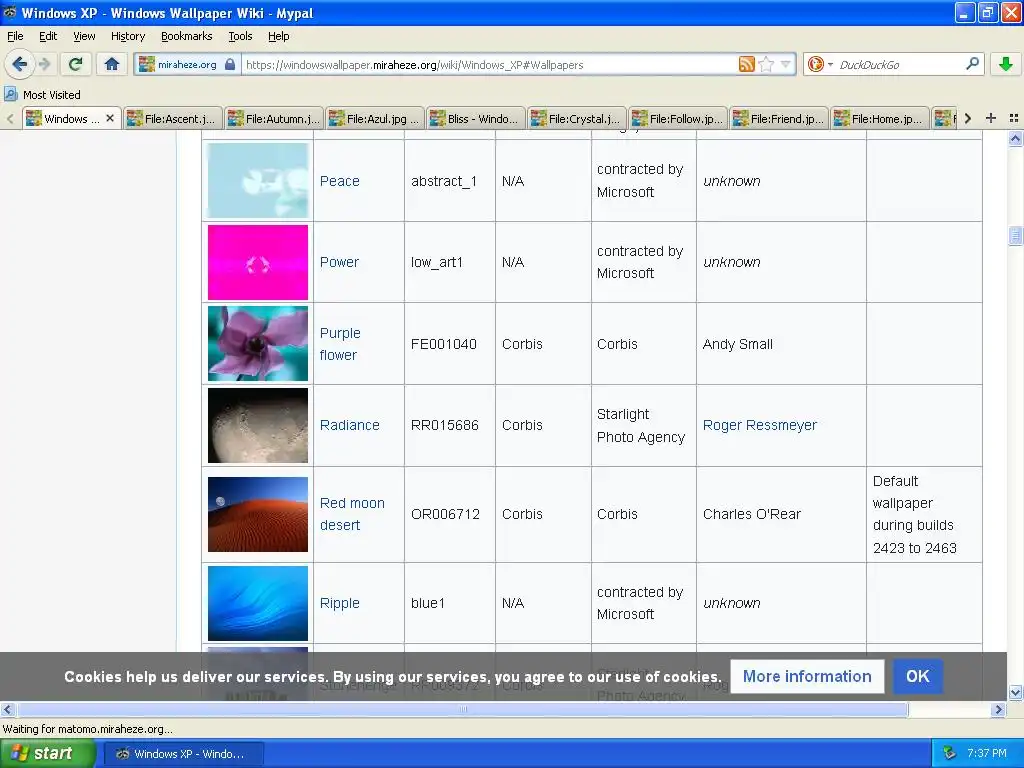
Task: Open the address bar history dropdown arrow
Action: pyautogui.click(x=786, y=64)
